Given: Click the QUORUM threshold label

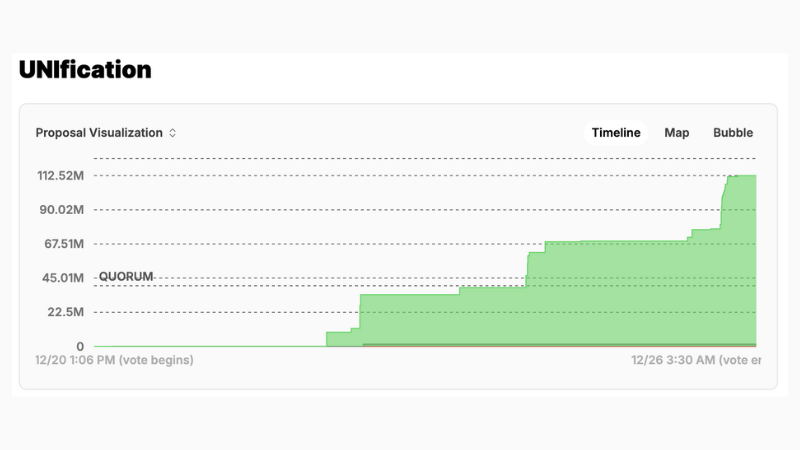Looking at the screenshot, I should 123,276.
